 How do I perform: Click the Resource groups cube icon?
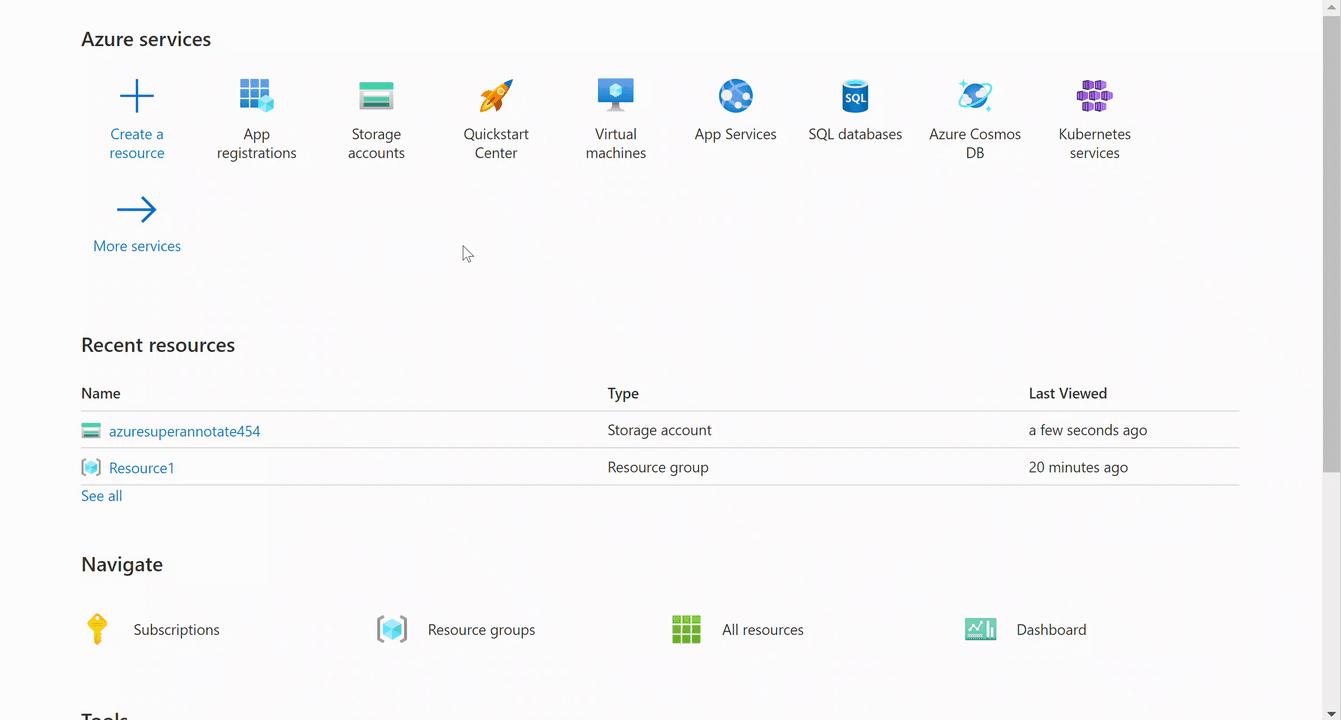392,629
